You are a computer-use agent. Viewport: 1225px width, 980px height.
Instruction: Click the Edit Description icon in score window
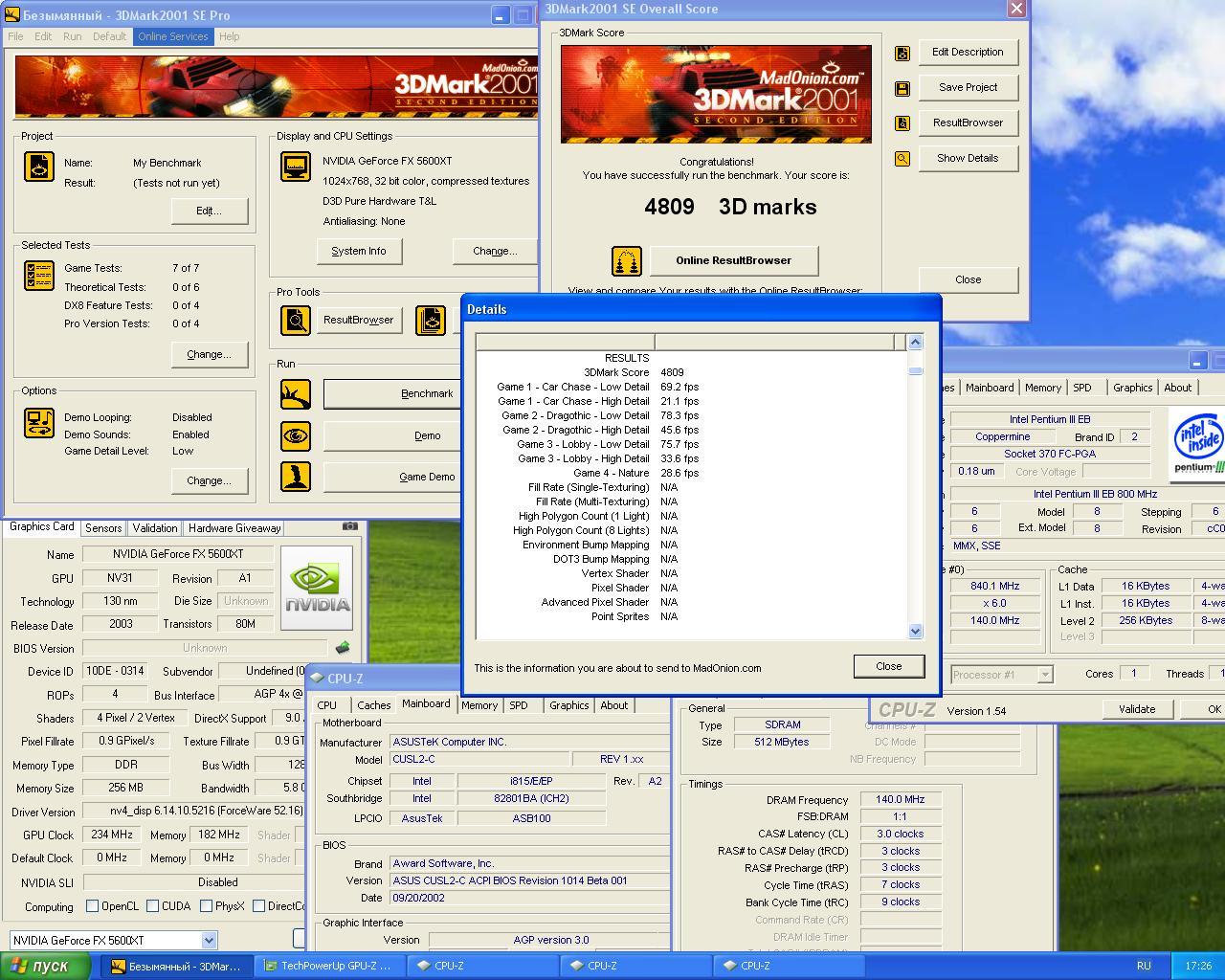pyautogui.click(x=902, y=53)
